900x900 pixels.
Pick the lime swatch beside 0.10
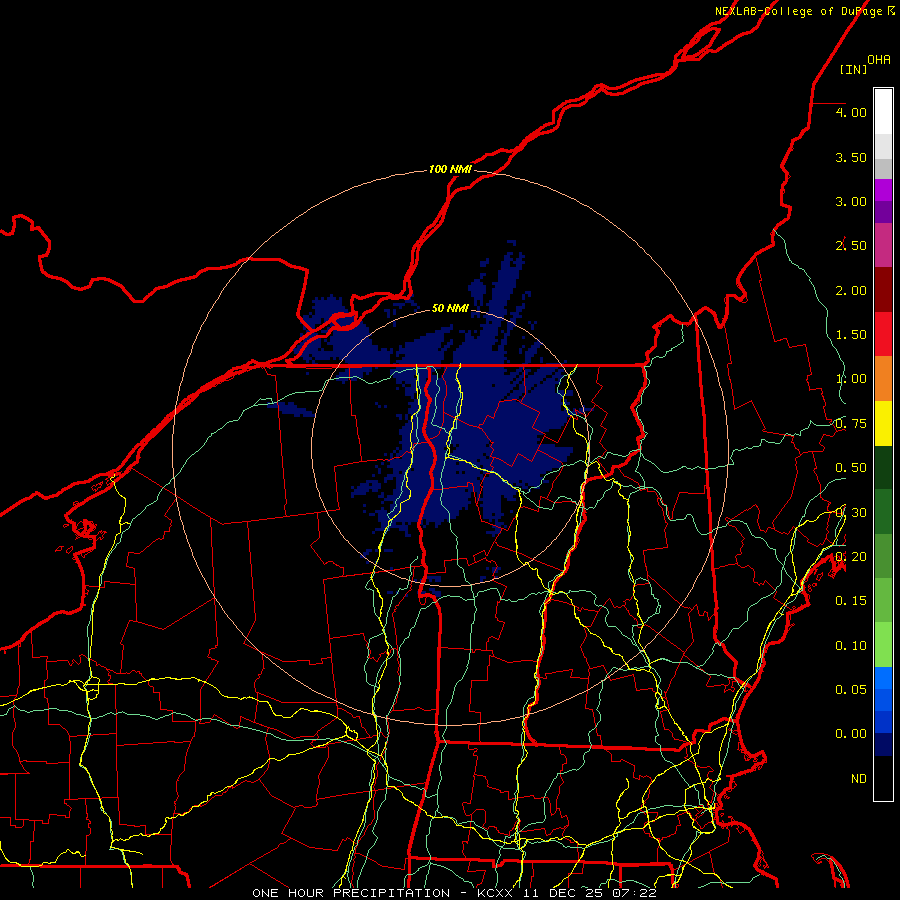(x=883, y=645)
